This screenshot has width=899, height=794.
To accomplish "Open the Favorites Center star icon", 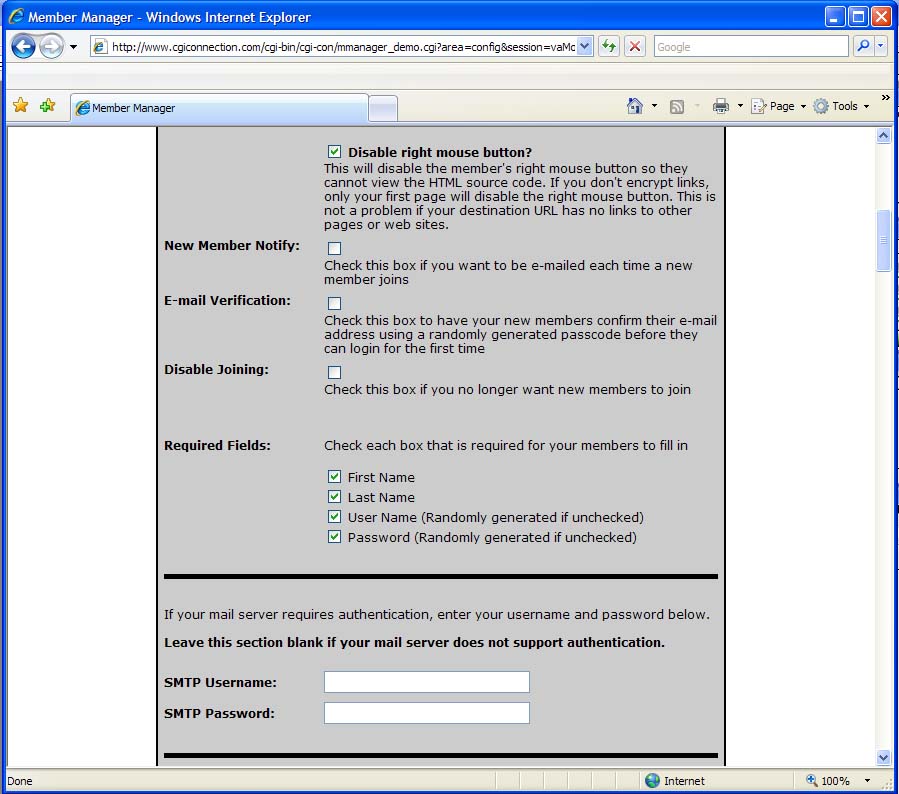I will point(21,105).
